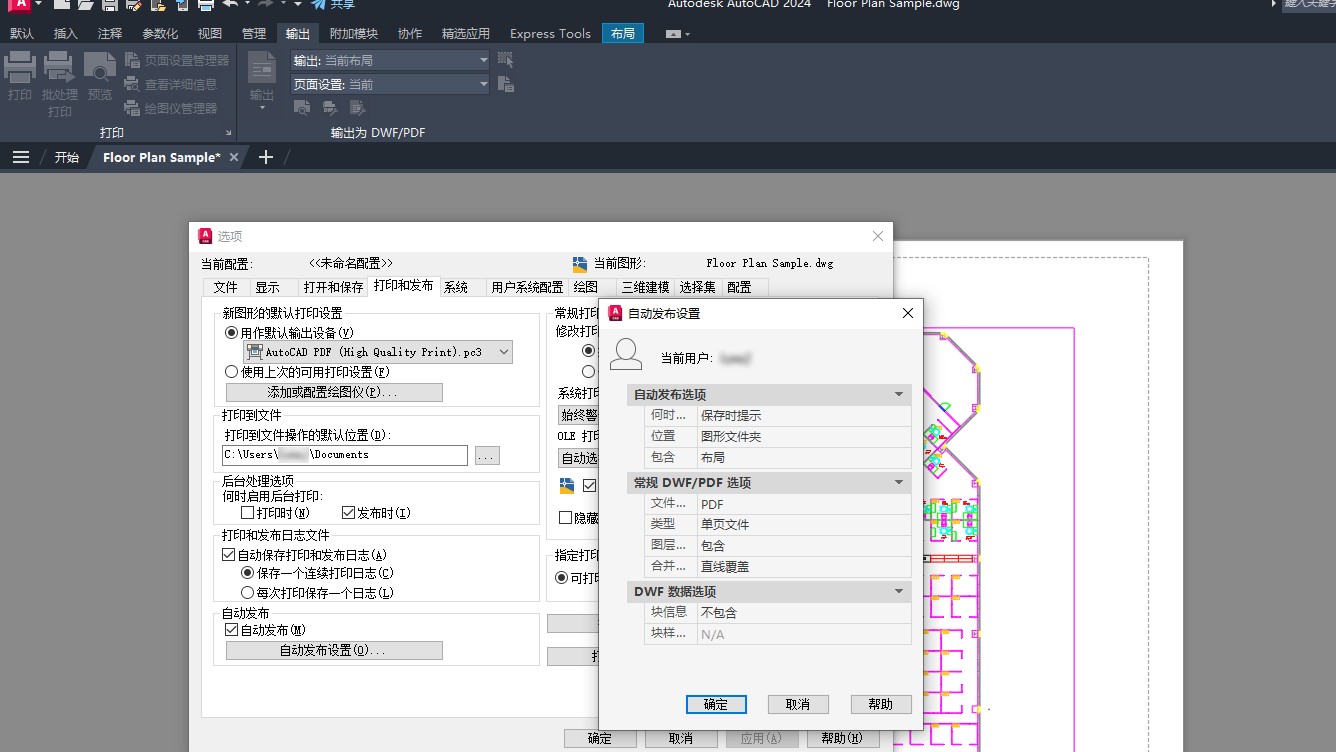Switch to the Express Tools ribbon tab
This screenshot has width=1336, height=752.
(550, 34)
